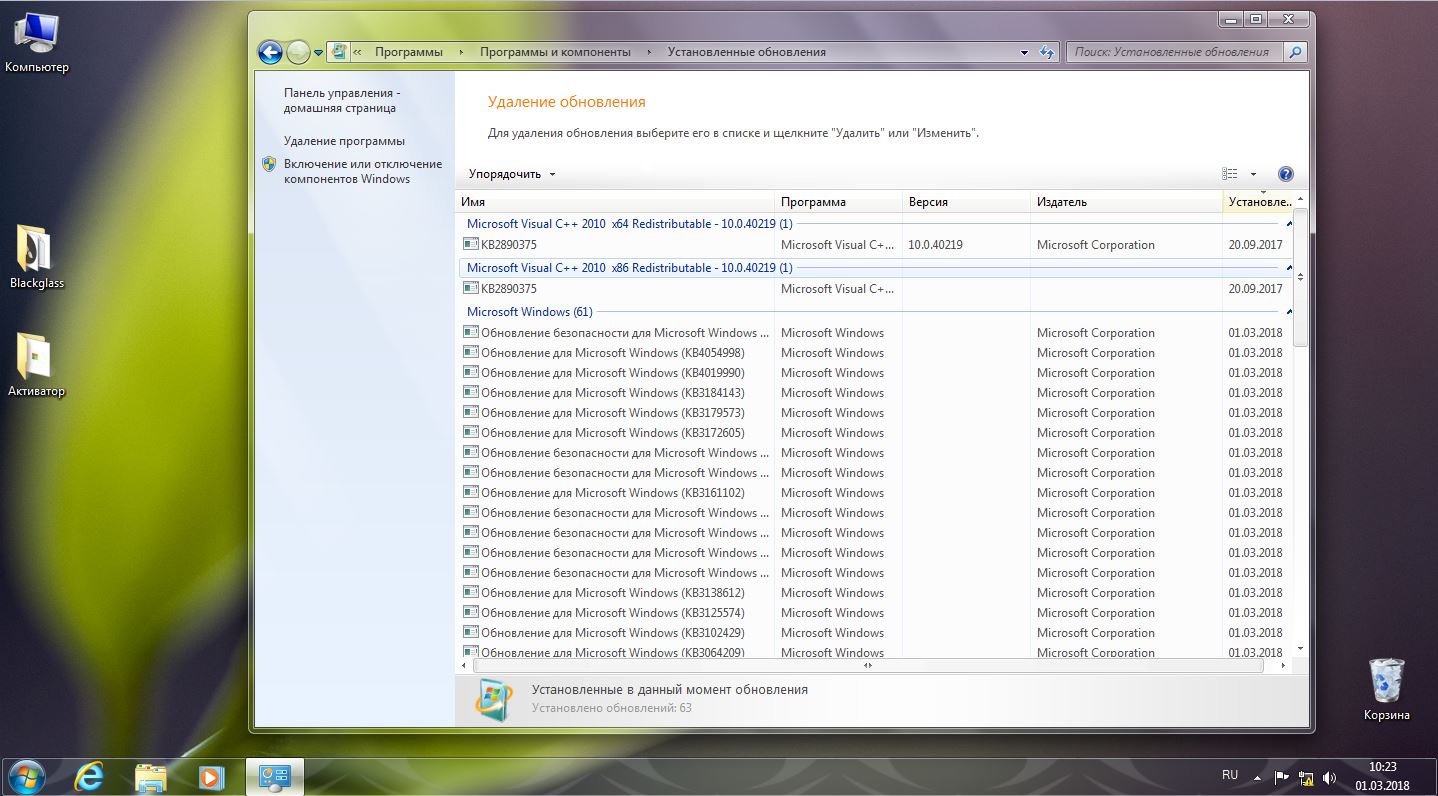
Task: Click the horizontal scrollbar under the update list
Action: coord(870,665)
